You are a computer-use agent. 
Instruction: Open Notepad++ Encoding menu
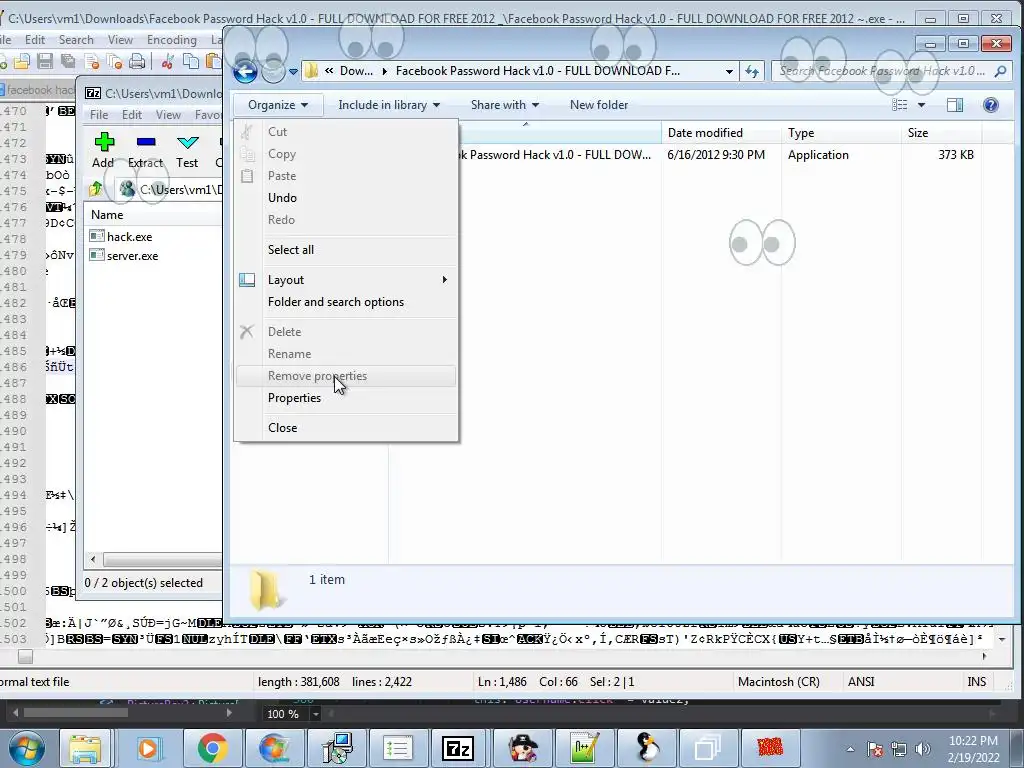pyautogui.click(x=172, y=40)
